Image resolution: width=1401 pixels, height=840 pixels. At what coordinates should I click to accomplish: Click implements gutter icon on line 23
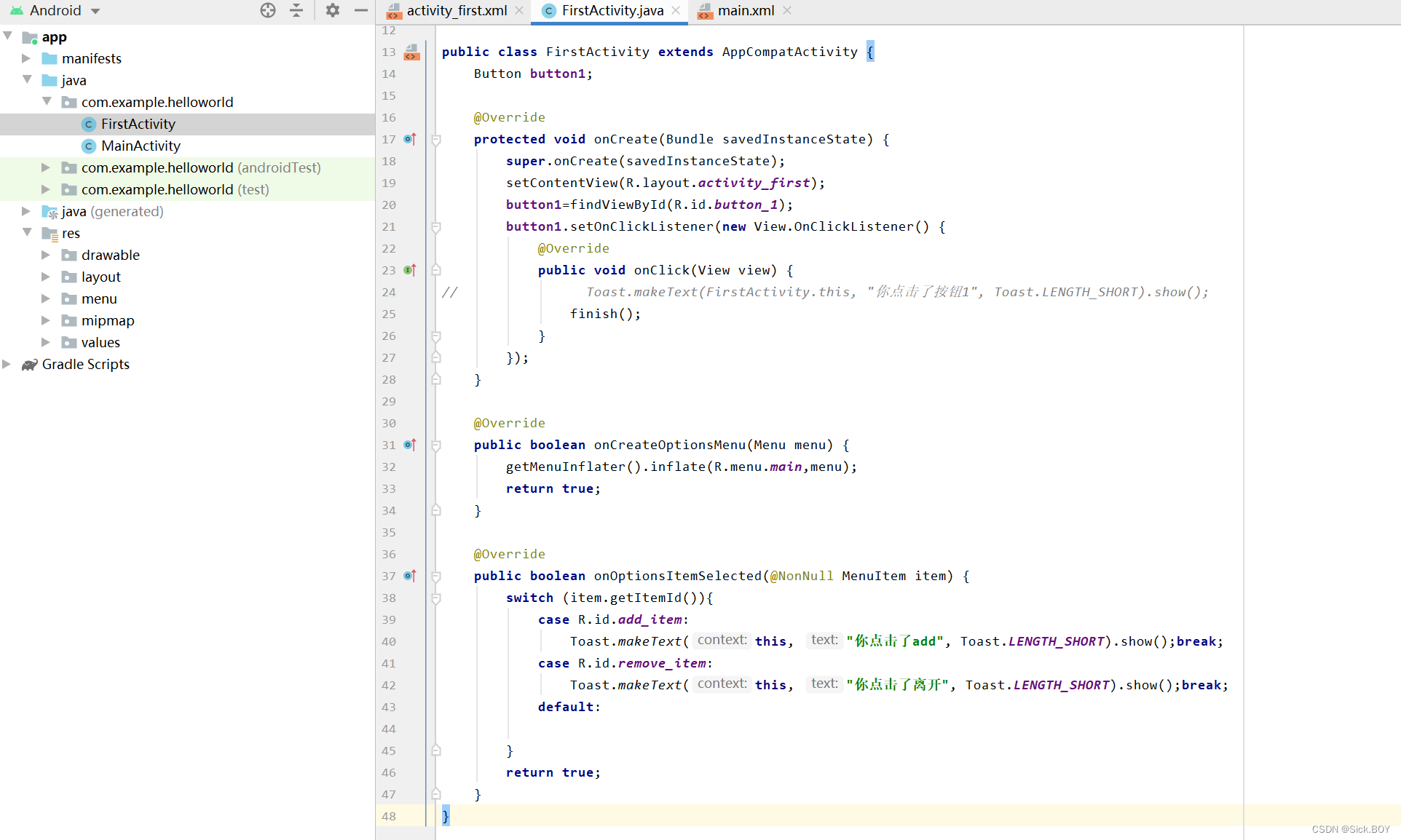click(x=410, y=270)
